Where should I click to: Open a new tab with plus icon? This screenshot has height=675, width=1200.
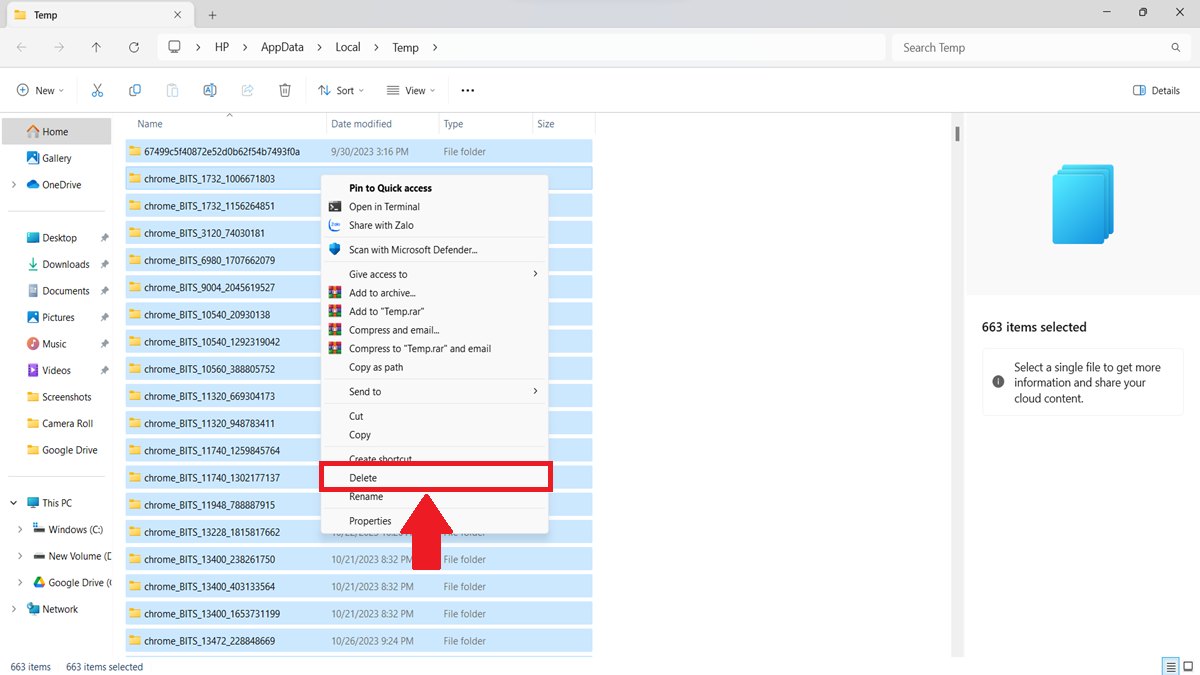(212, 14)
